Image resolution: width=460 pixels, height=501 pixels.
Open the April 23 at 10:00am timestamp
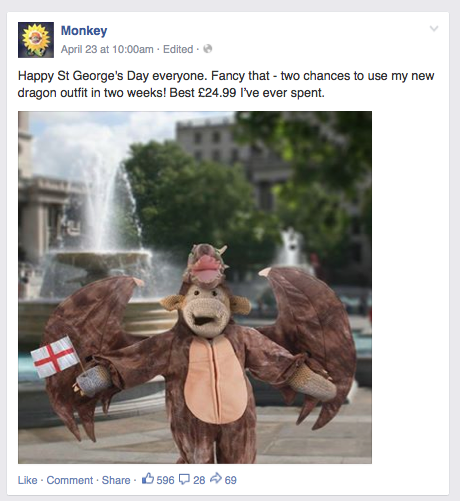(107, 49)
